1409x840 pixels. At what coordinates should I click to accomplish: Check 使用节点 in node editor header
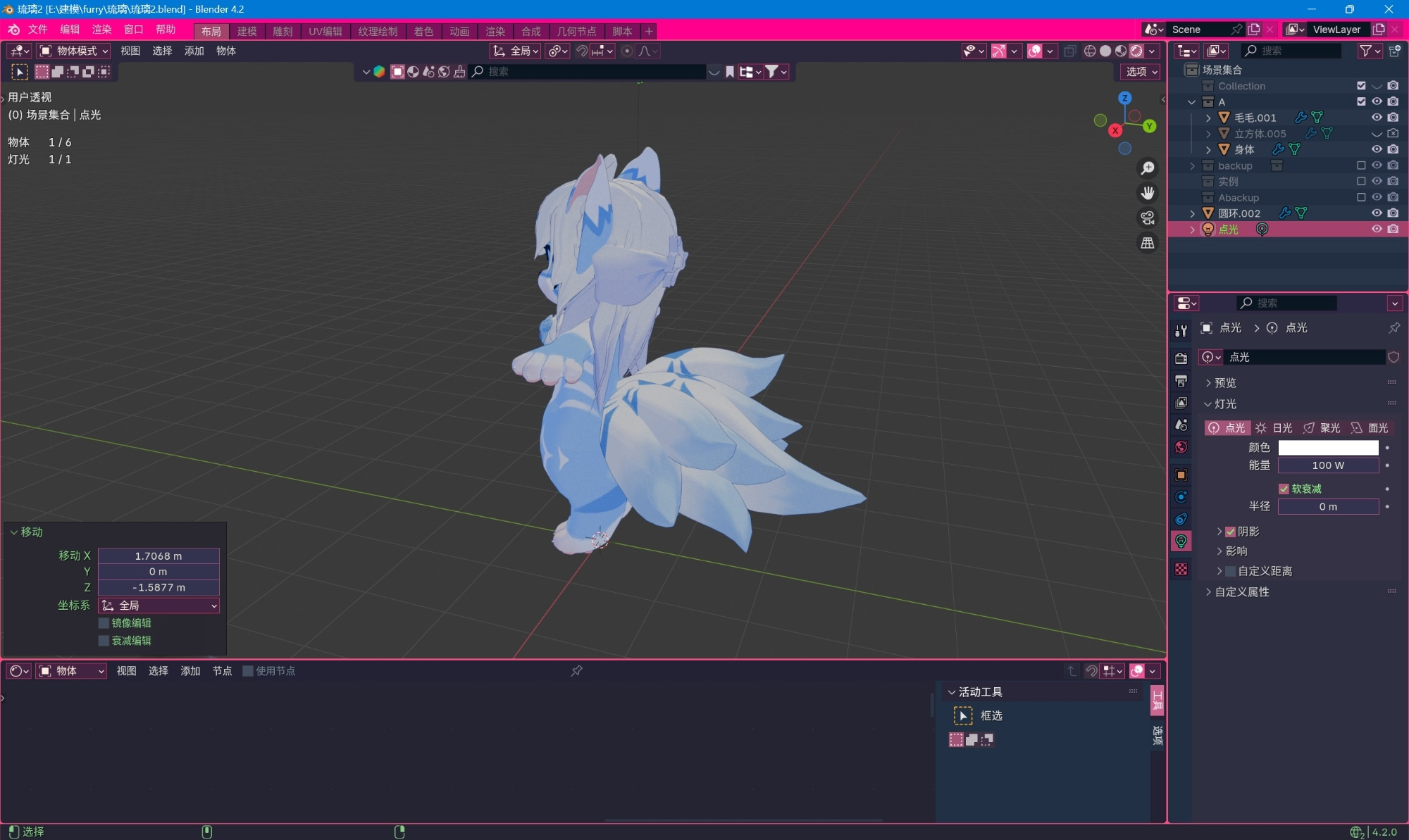(x=248, y=671)
